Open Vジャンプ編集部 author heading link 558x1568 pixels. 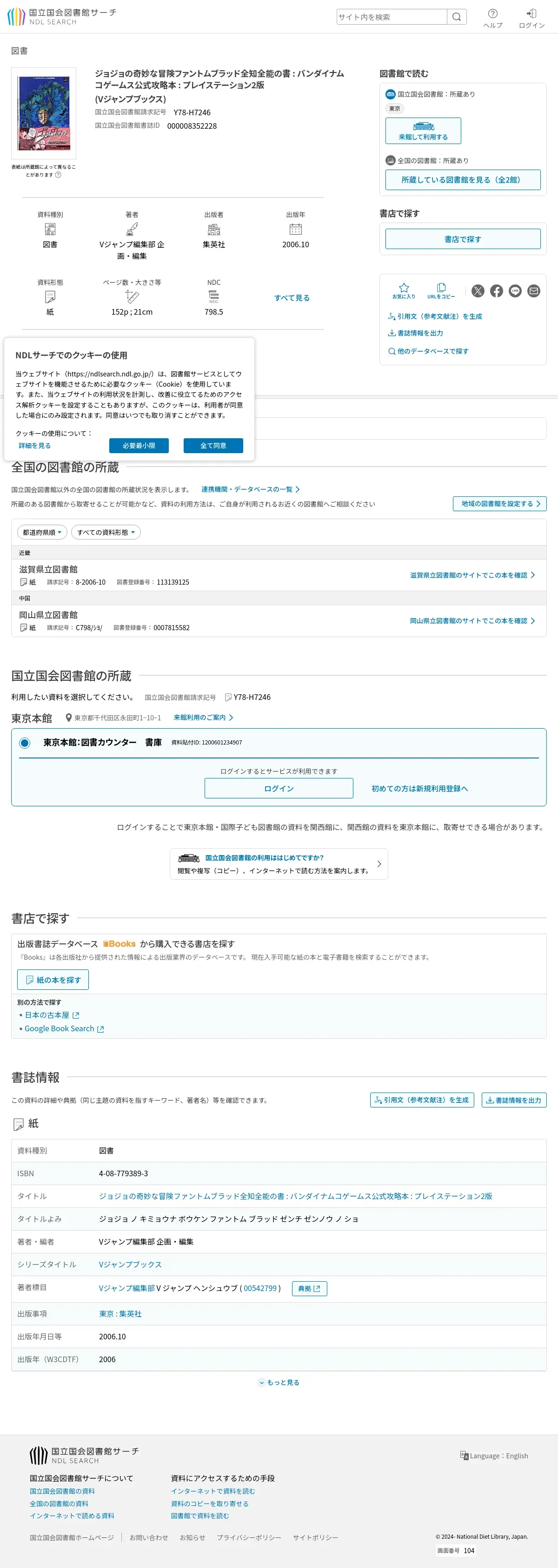point(126,1288)
